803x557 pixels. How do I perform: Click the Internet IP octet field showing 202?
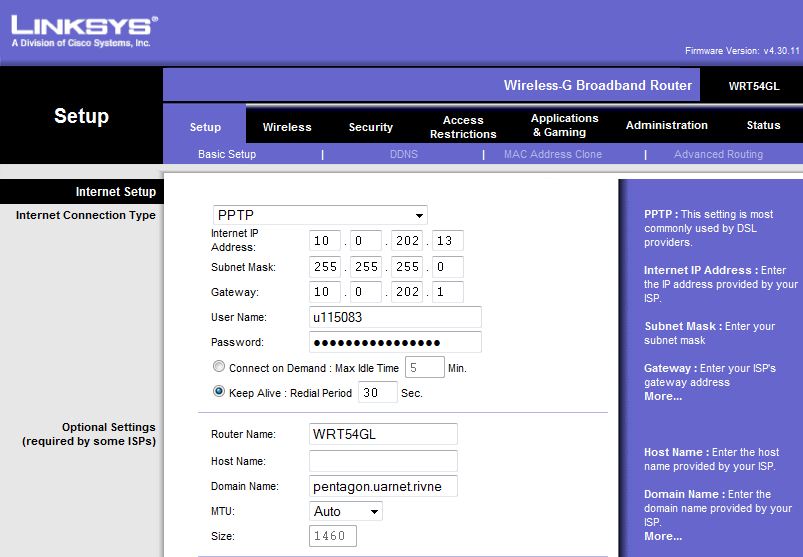[407, 241]
